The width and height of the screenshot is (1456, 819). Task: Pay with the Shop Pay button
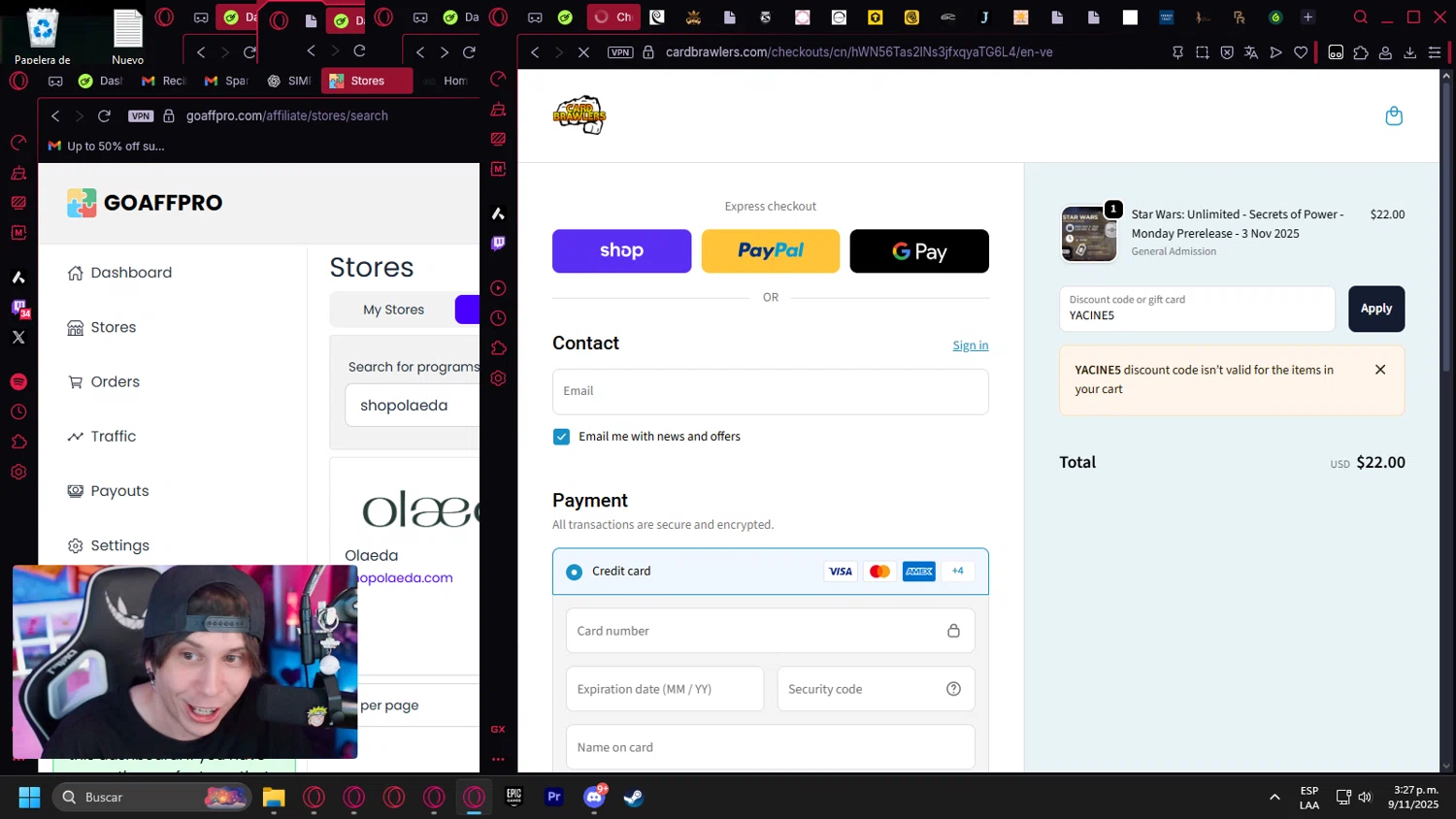click(621, 251)
